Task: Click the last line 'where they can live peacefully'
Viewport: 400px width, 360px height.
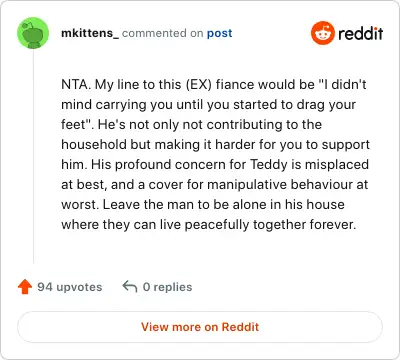Action: [x=209, y=225]
